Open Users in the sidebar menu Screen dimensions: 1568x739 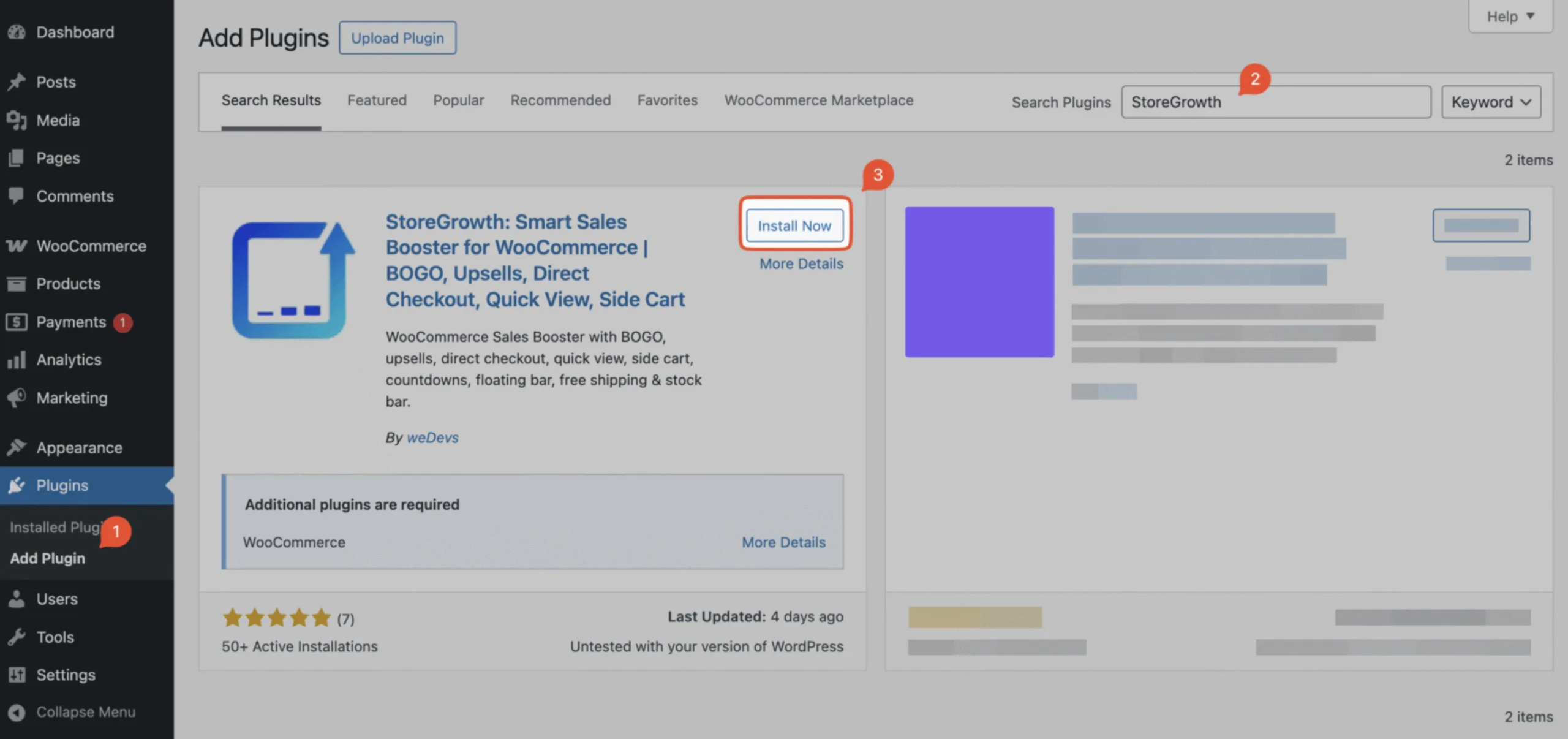[57, 599]
